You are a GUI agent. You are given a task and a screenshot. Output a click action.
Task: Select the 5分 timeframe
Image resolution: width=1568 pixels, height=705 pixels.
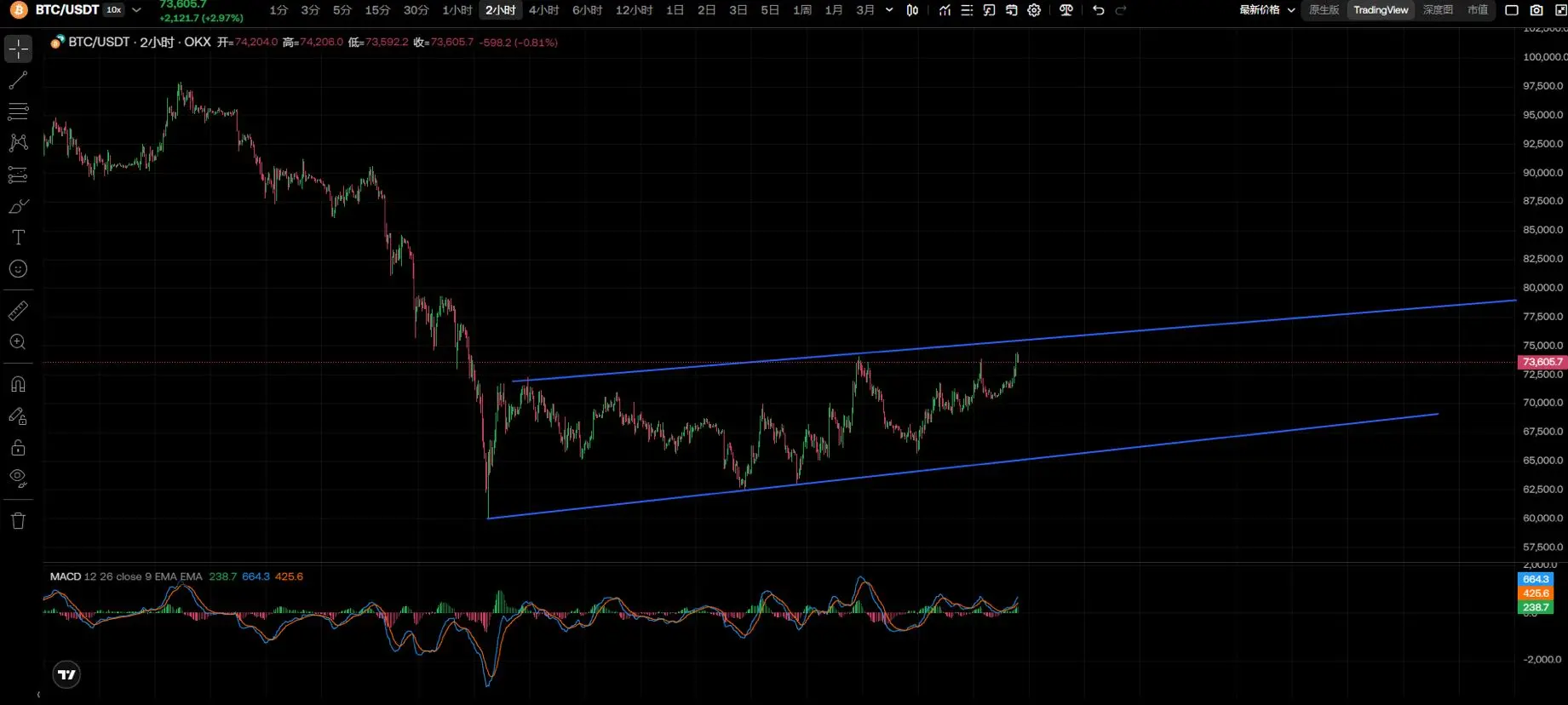[342, 10]
